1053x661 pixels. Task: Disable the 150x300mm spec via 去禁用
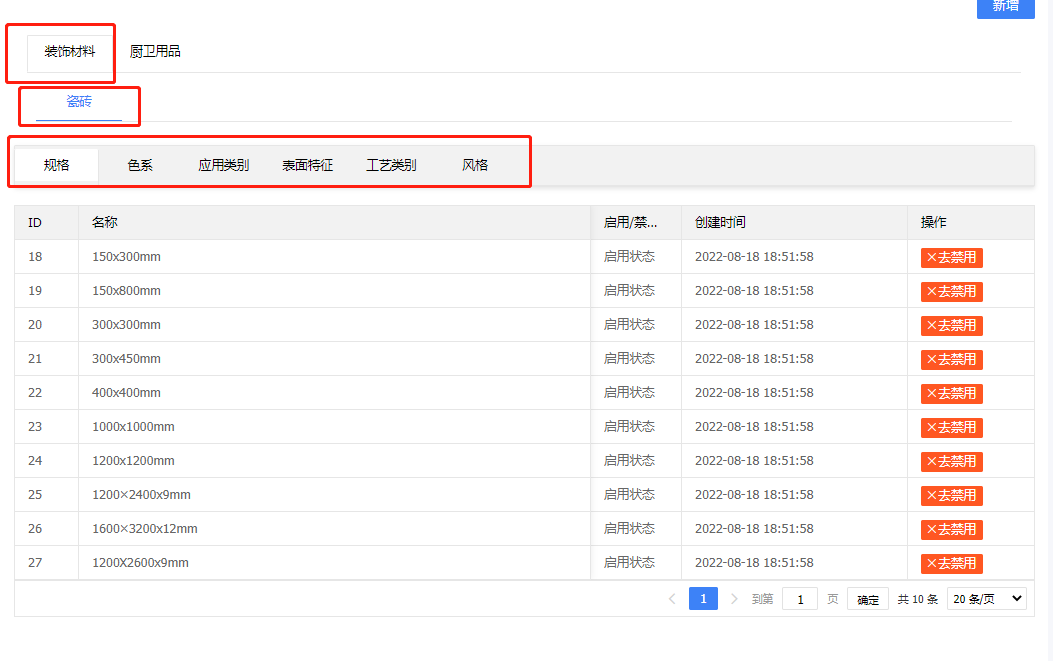(x=951, y=256)
